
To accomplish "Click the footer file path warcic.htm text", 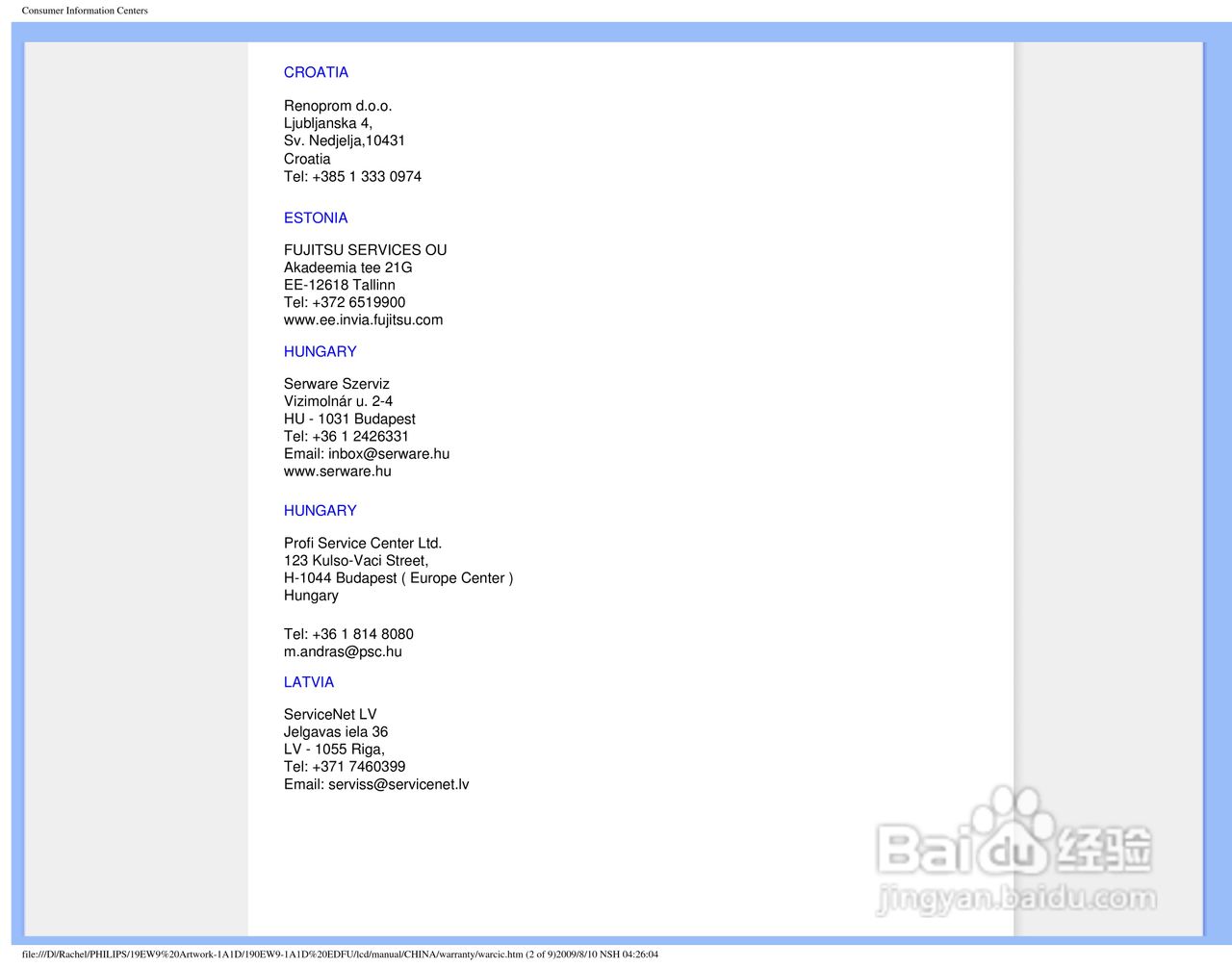I will click(340, 954).
